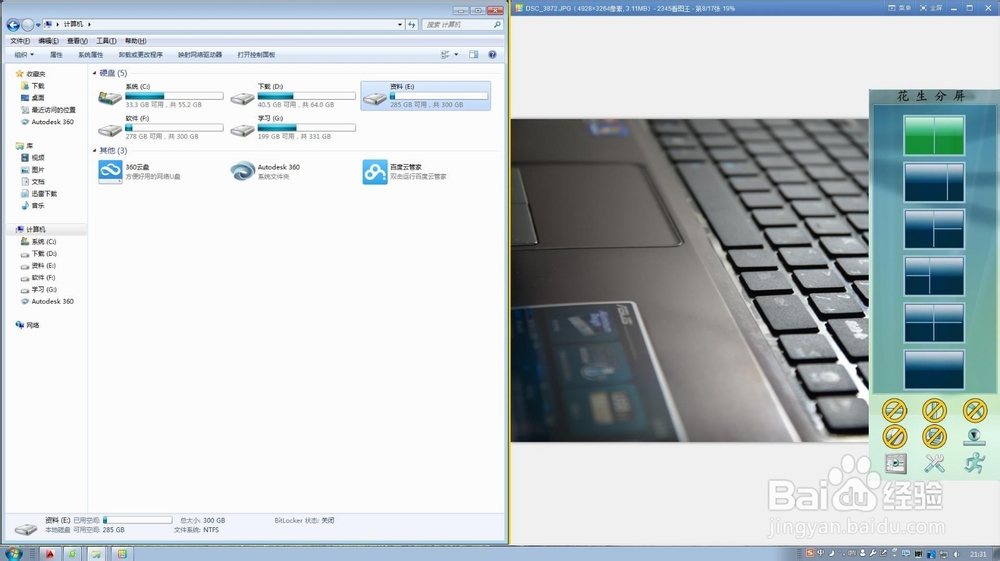Launch 百度云管家 icon
Viewport: 1000px width, 561px height.
click(374, 171)
